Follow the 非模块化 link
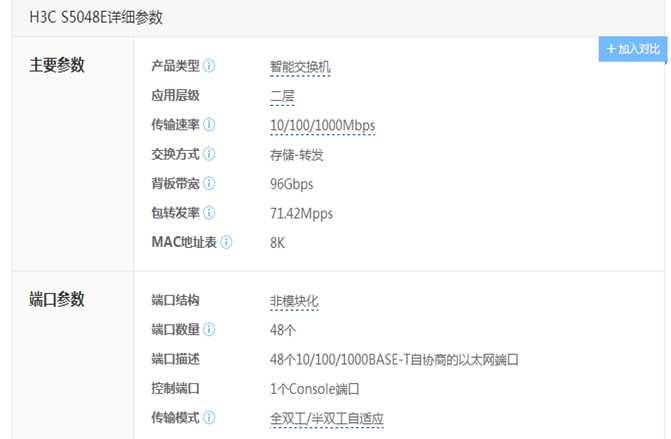The image size is (671, 439). click(294, 302)
